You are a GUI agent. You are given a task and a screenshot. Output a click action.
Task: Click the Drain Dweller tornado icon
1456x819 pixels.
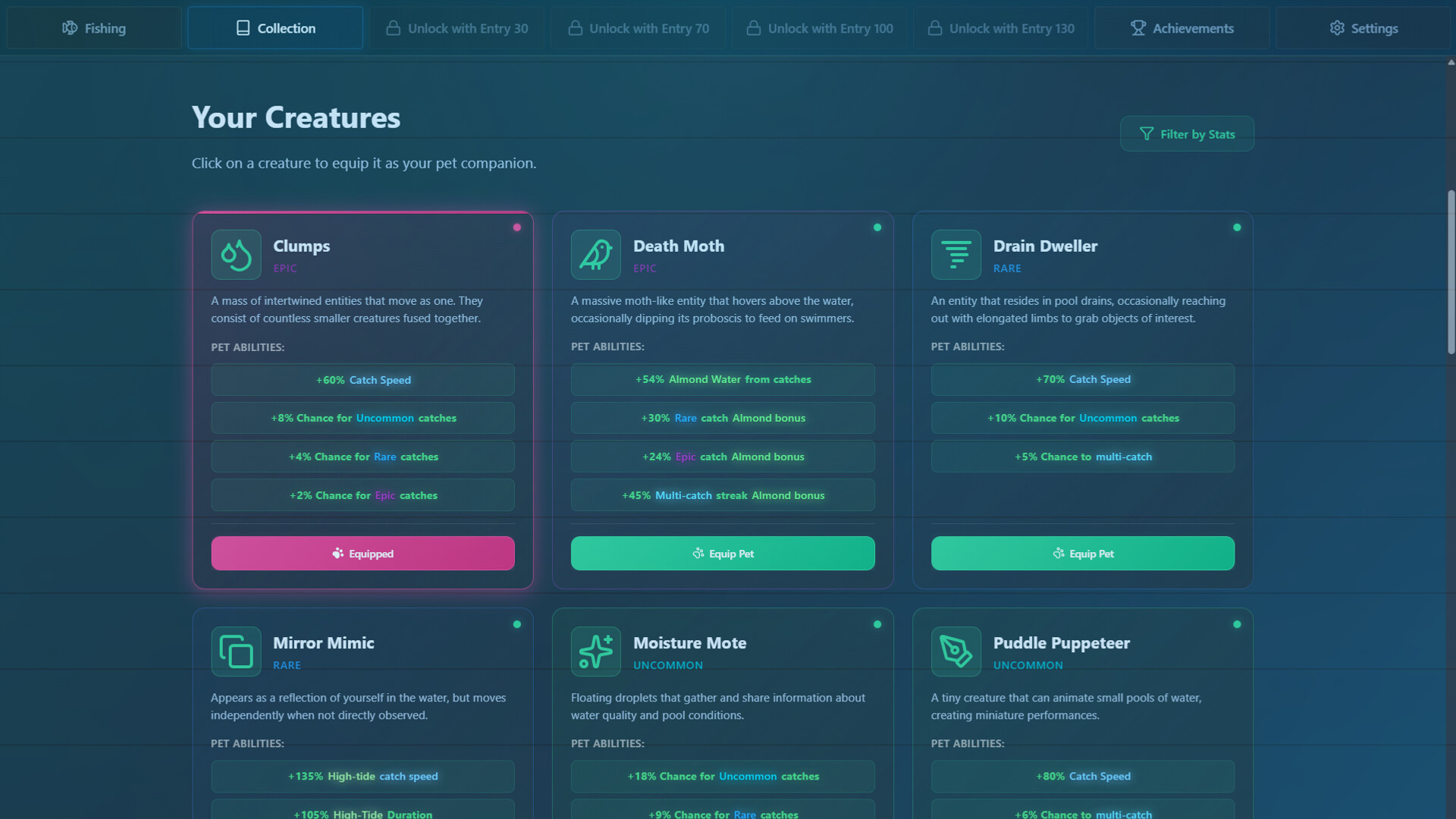(955, 255)
